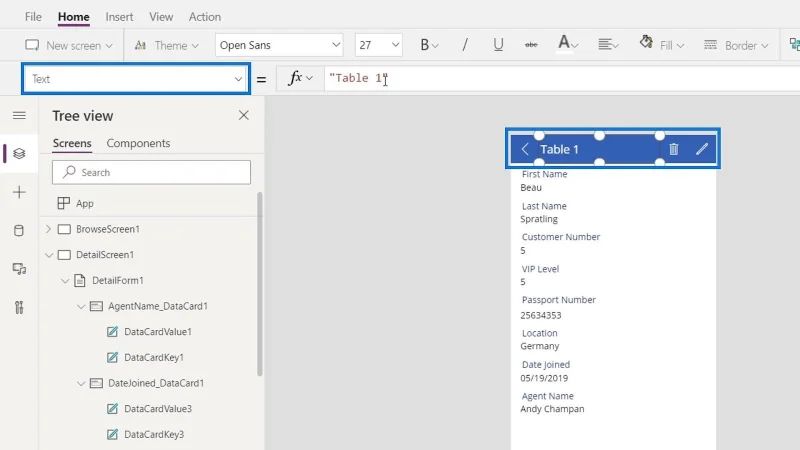Image resolution: width=800 pixels, height=450 pixels.
Task: Toggle underline formatting
Action: [x=498, y=45]
